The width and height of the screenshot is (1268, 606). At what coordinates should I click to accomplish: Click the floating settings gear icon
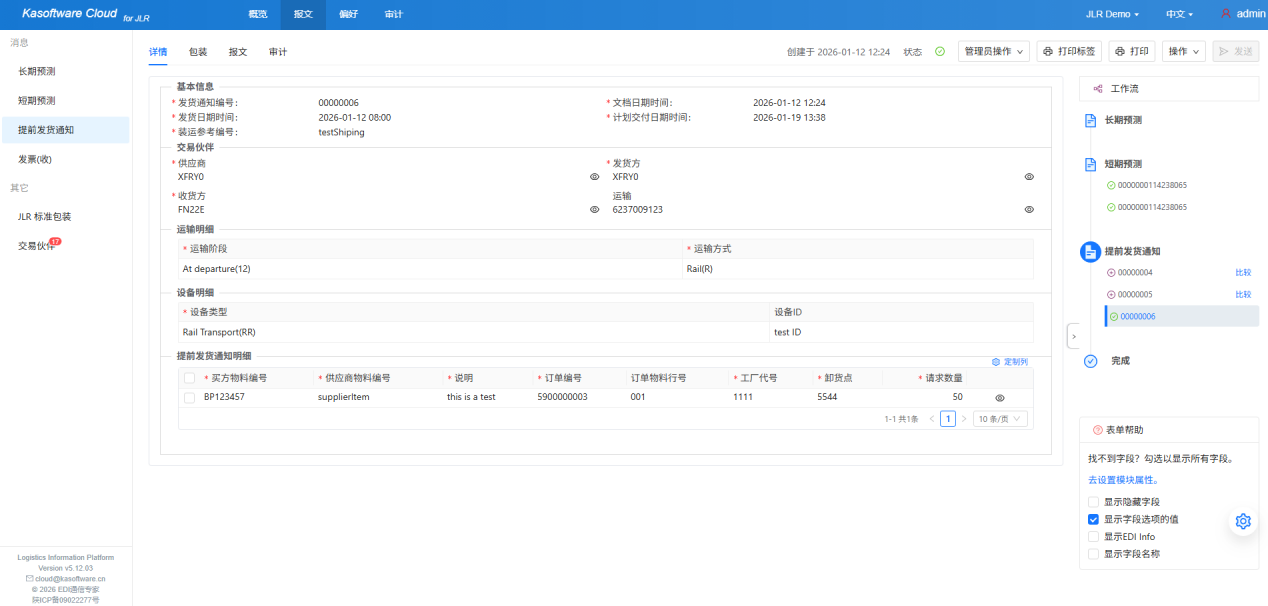point(1243,521)
